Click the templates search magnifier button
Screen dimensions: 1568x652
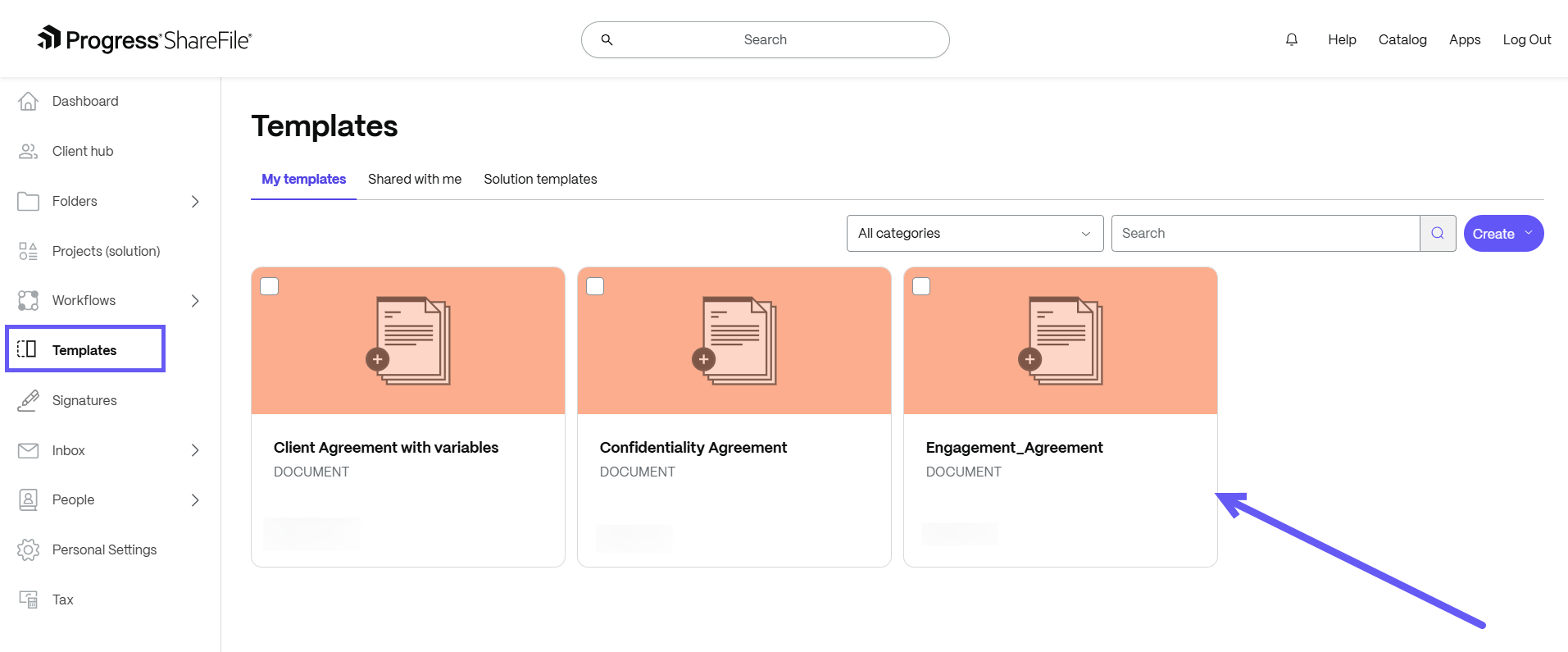[x=1437, y=234]
